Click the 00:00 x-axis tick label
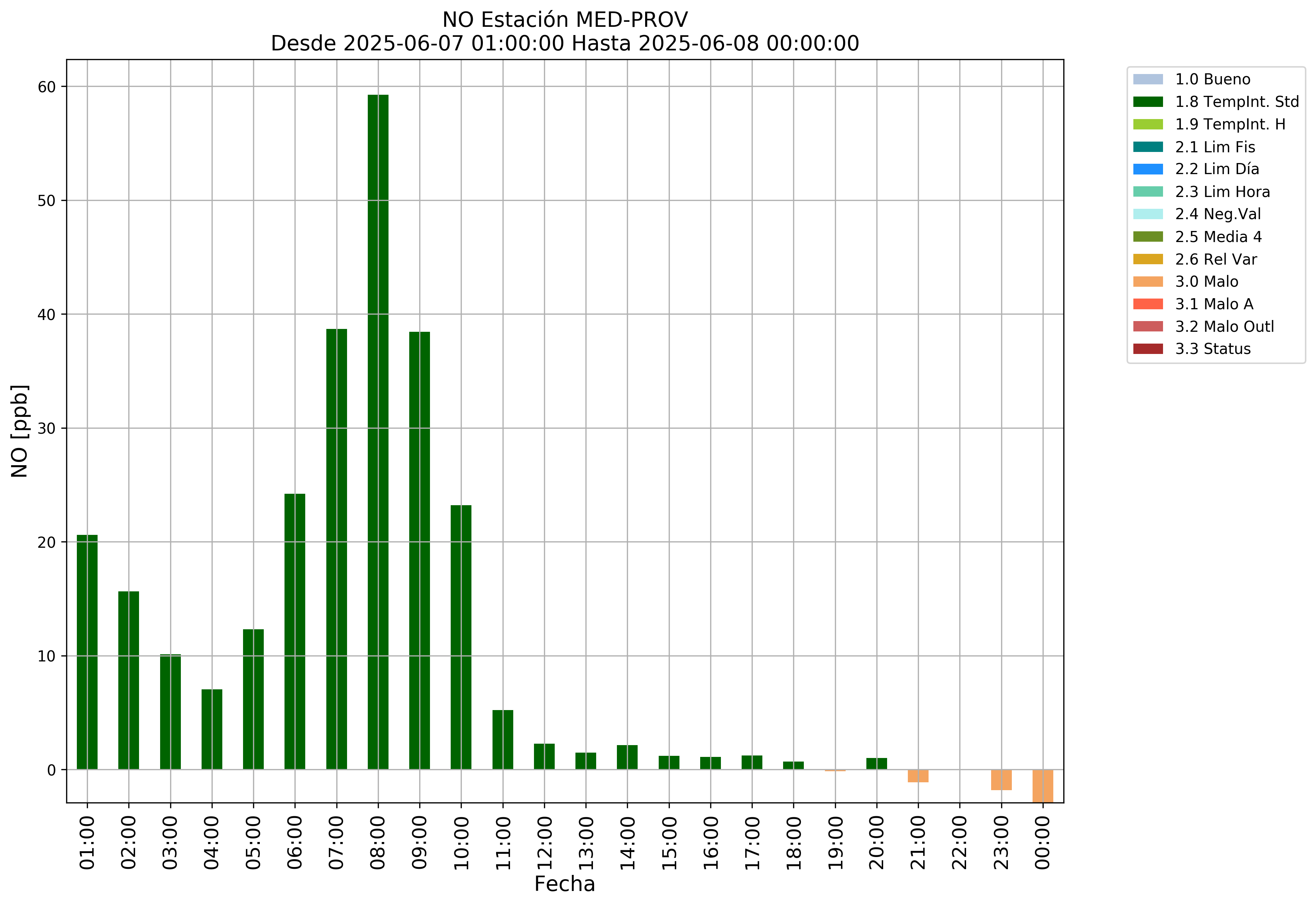 tap(1043, 842)
